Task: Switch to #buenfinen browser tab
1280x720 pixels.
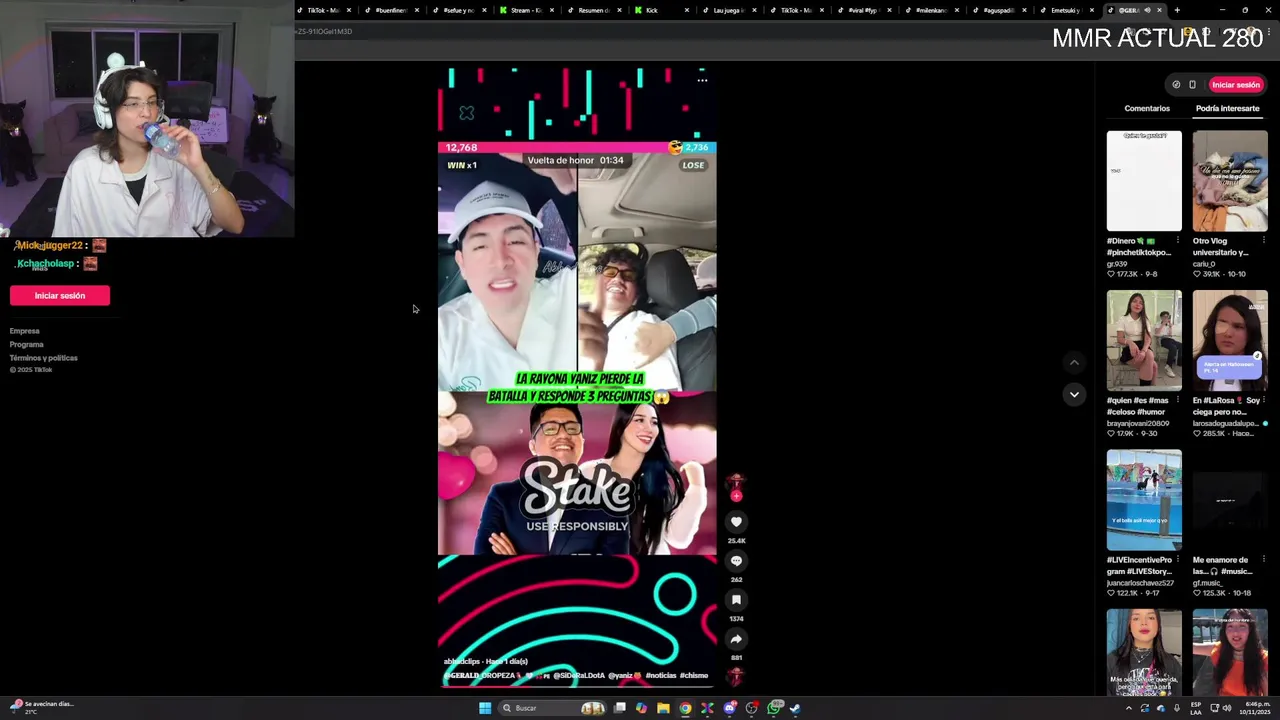Action: click(x=390, y=10)
